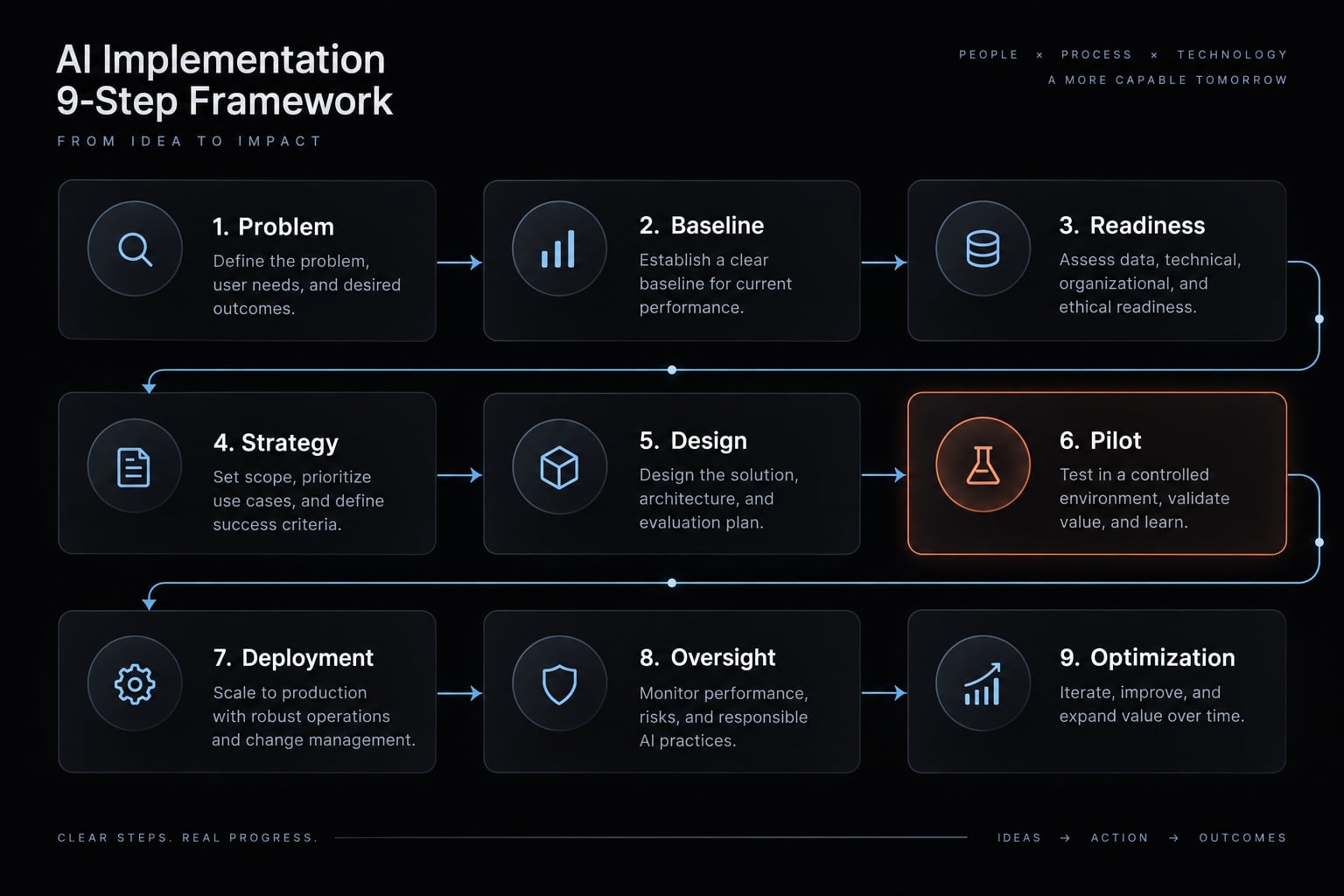Click the "CLEAR STEPS. REAL PROGRESS." footer text

coord(187,838)
